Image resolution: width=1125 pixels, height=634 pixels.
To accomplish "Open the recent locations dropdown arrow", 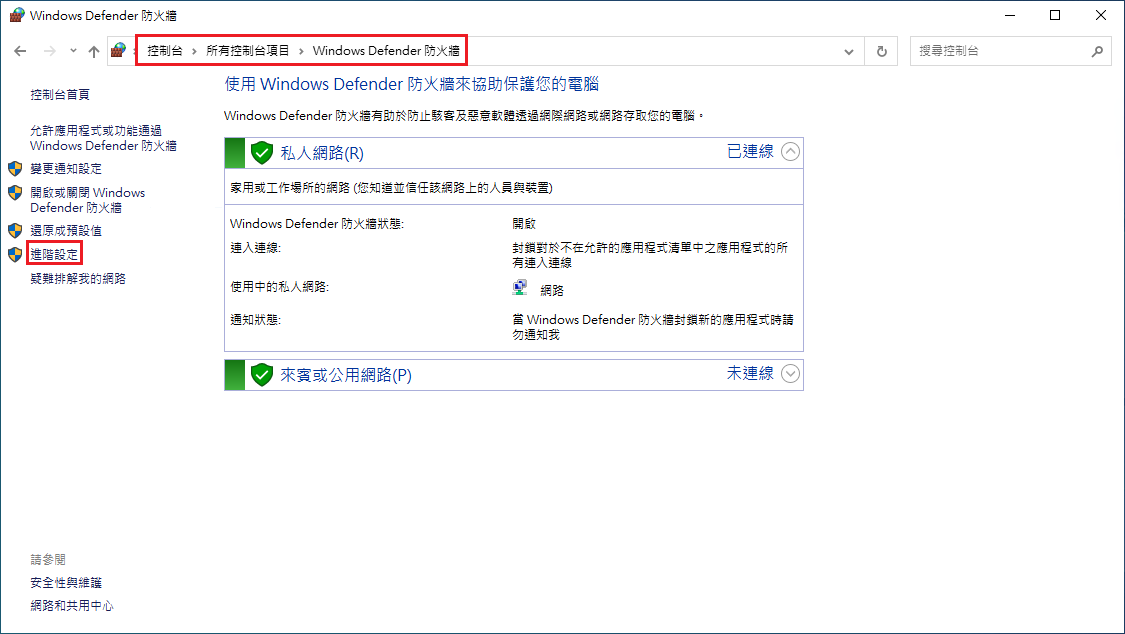I will click(73, 51).
